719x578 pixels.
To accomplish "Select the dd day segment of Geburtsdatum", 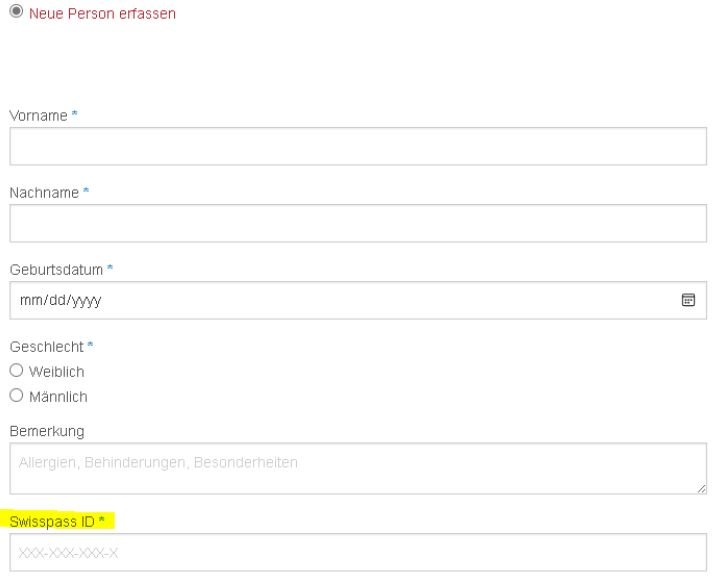I will (57, 300).
